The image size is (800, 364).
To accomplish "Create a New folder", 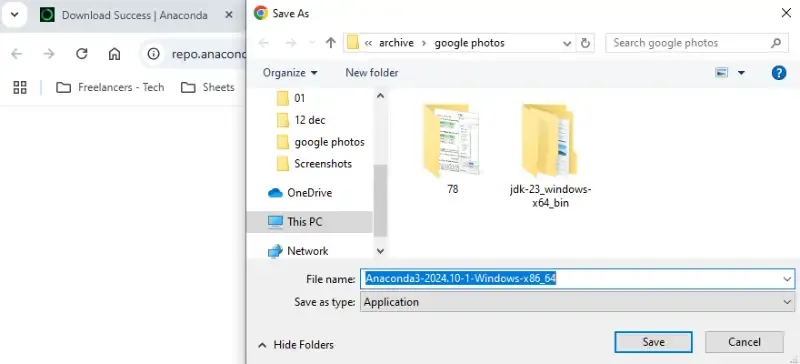I will pyautogui.click(x=371, y=73).
